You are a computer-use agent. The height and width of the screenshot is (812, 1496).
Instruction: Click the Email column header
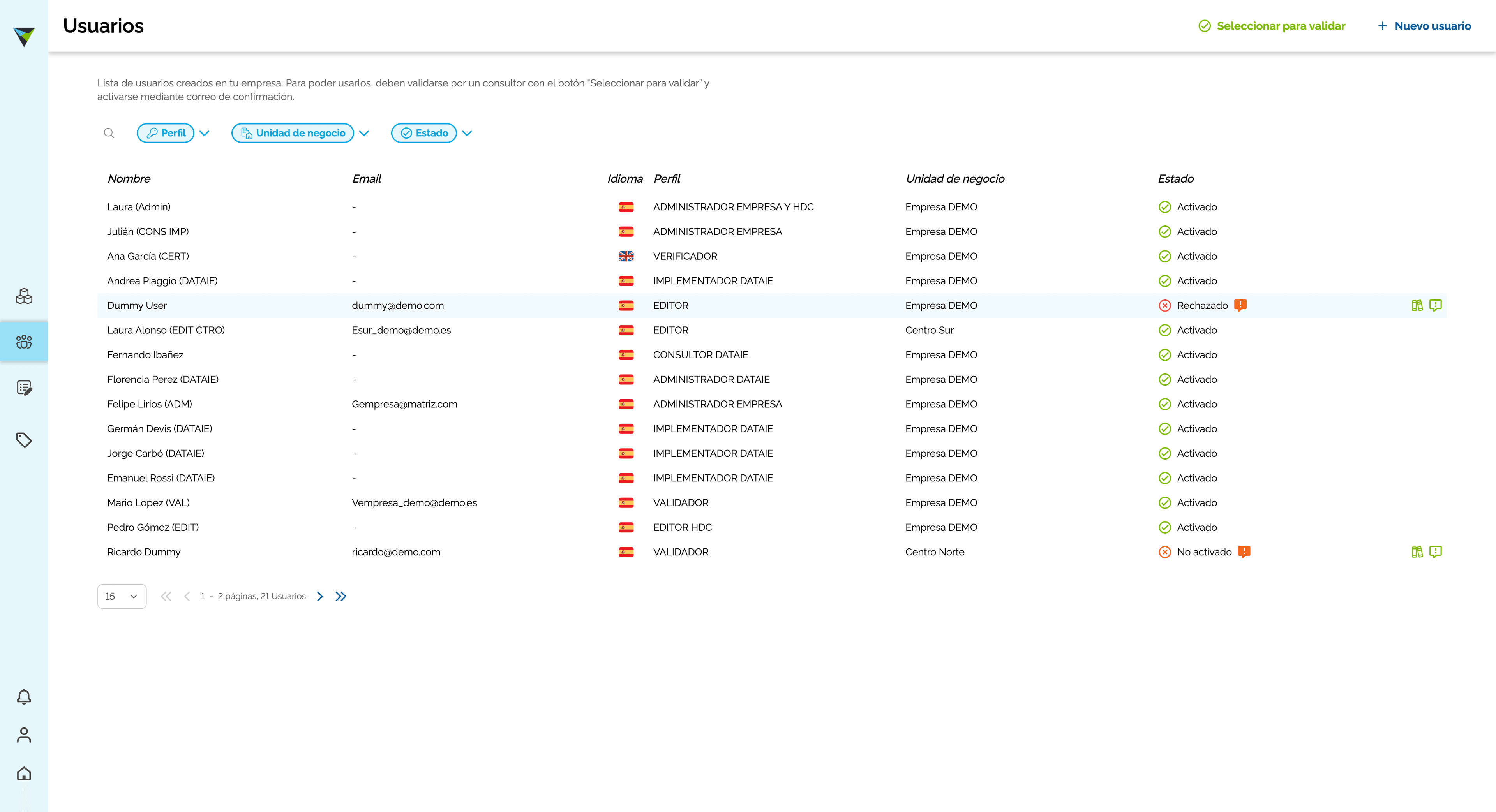[367, 179]
